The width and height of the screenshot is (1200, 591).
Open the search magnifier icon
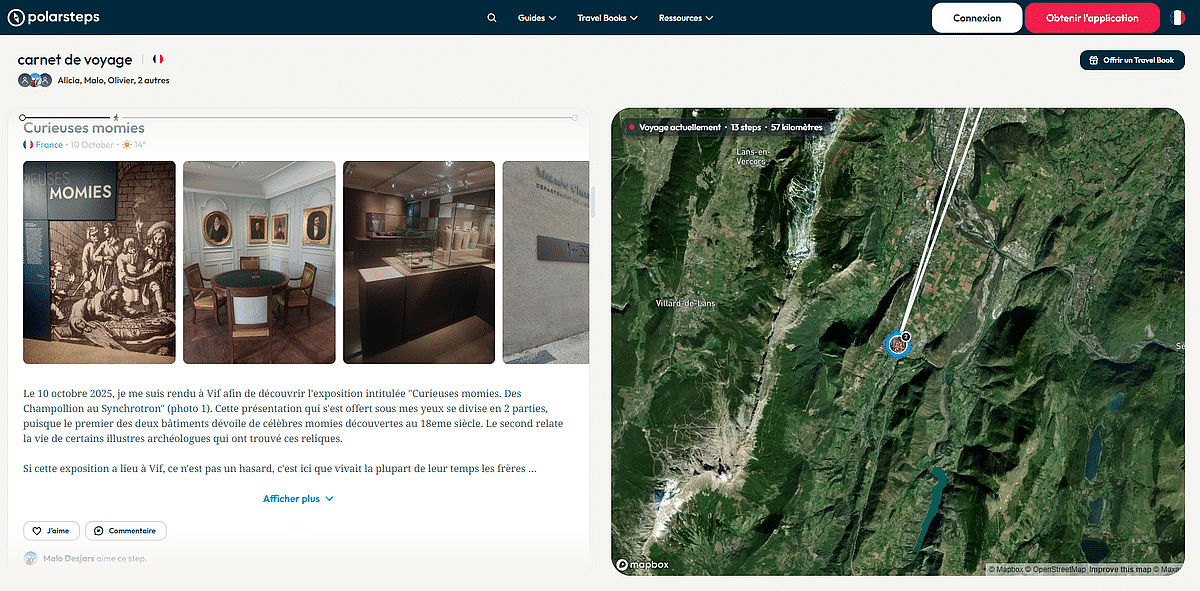point(491,18)
